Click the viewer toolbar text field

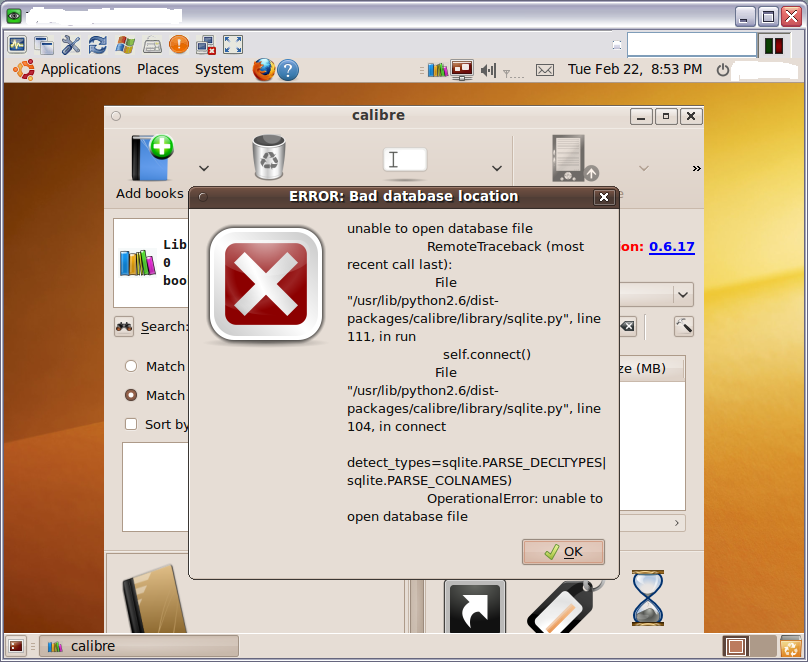[x=692, y=45]
